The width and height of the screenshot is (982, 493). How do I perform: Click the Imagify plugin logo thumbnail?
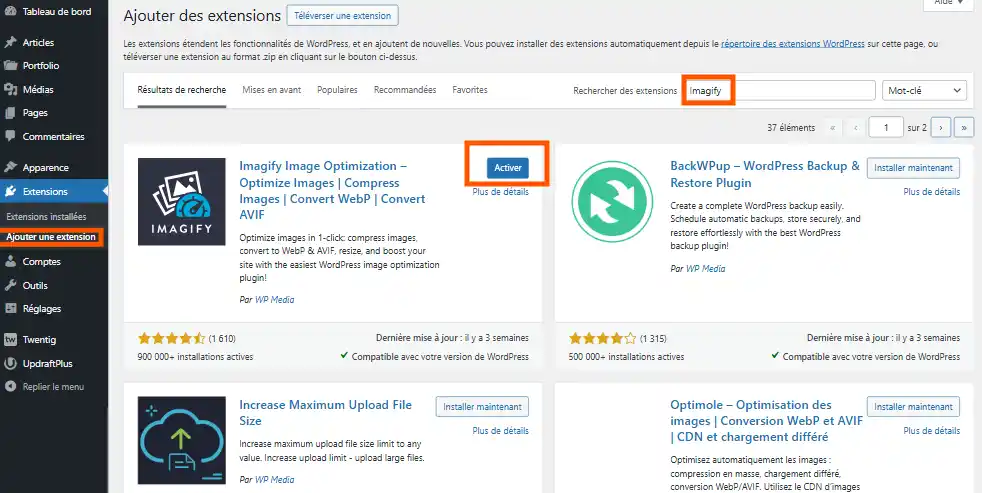pos(182,202)
